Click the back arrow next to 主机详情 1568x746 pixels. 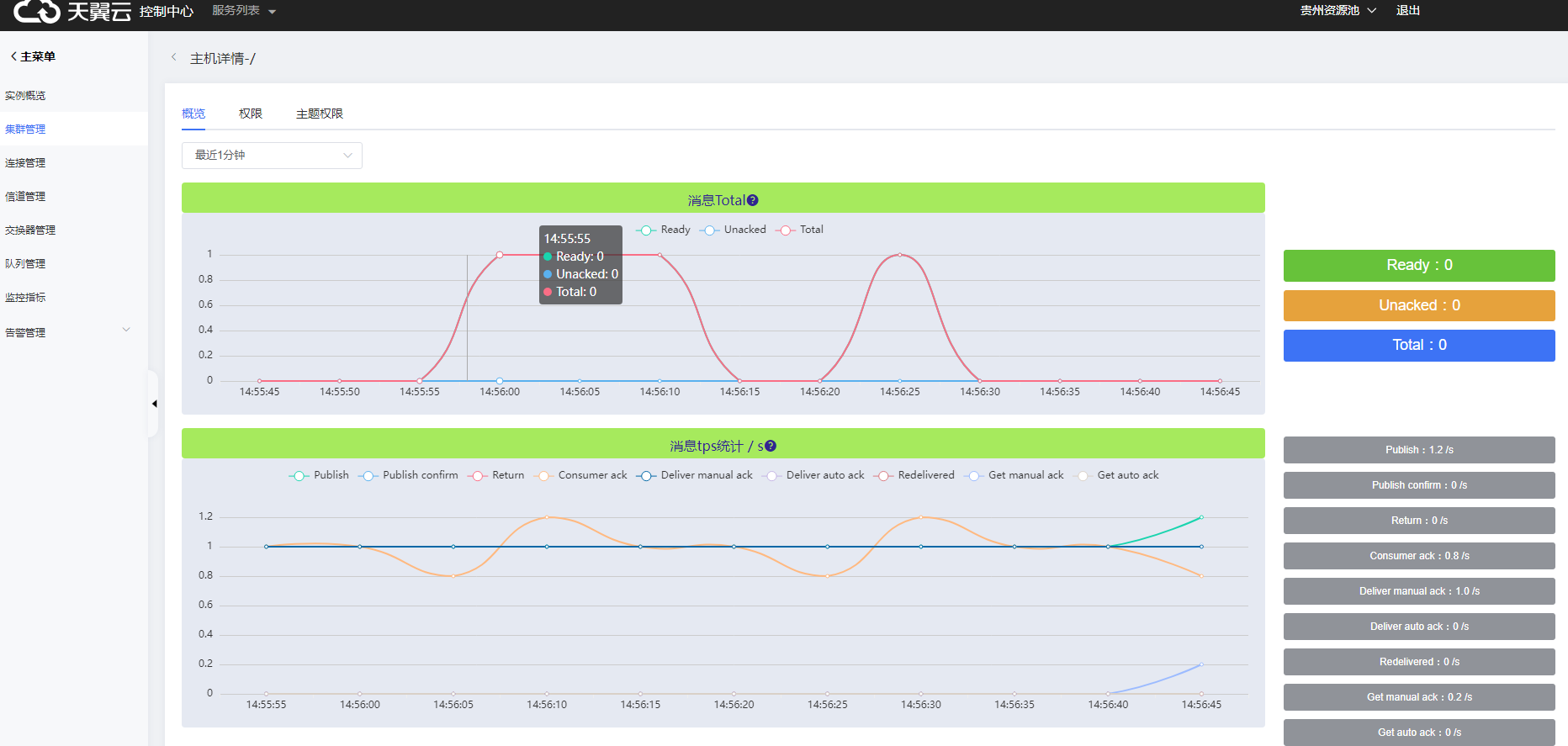click(174, 57)
